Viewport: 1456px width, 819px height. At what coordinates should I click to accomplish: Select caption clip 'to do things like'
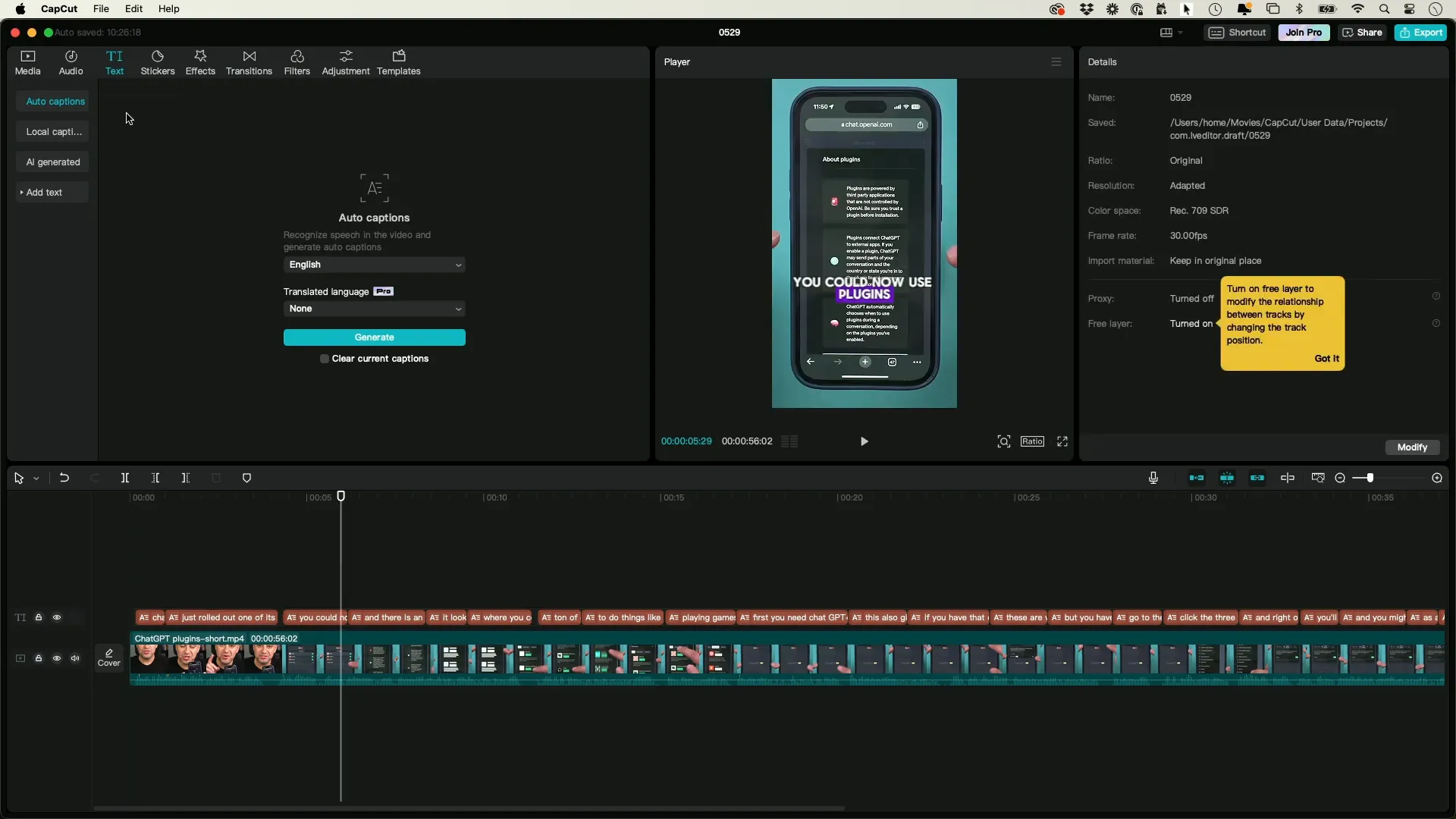click(623, 618)
